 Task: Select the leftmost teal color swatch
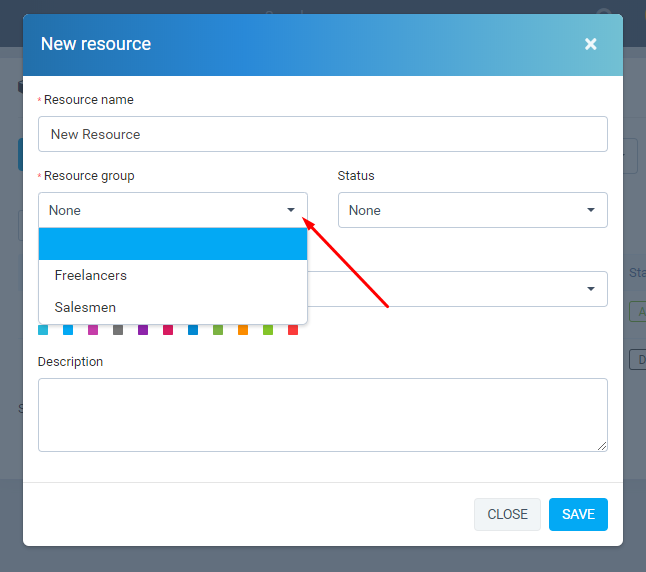43,330
